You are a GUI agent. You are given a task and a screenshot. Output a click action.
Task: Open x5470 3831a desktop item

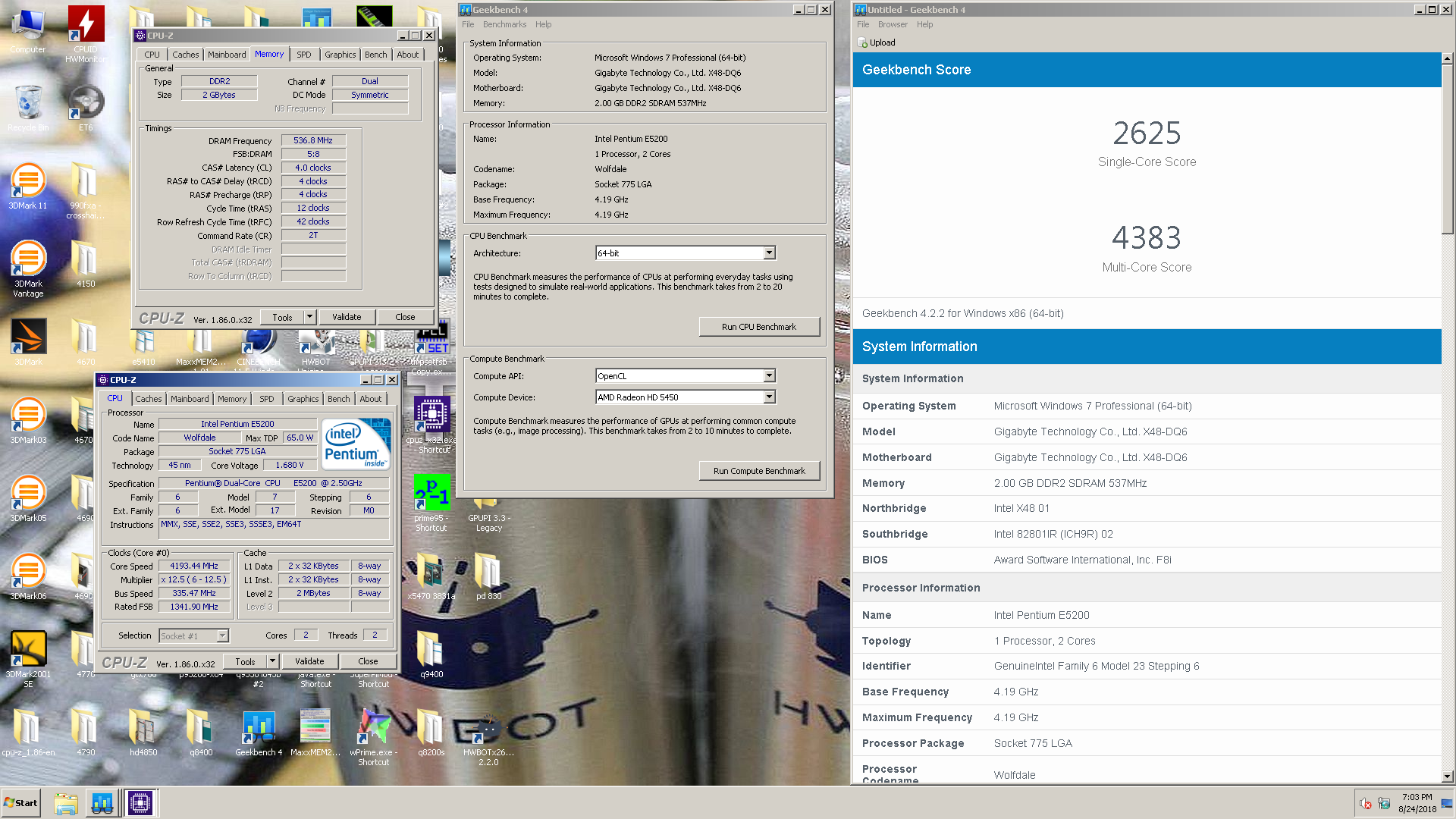431,576
